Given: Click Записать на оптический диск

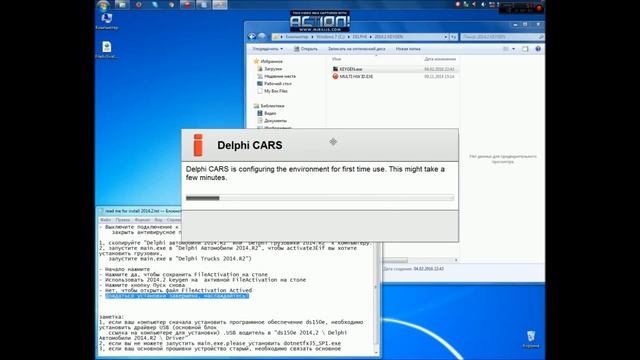Looking at the screenshot, I should (x=356, y=49).
